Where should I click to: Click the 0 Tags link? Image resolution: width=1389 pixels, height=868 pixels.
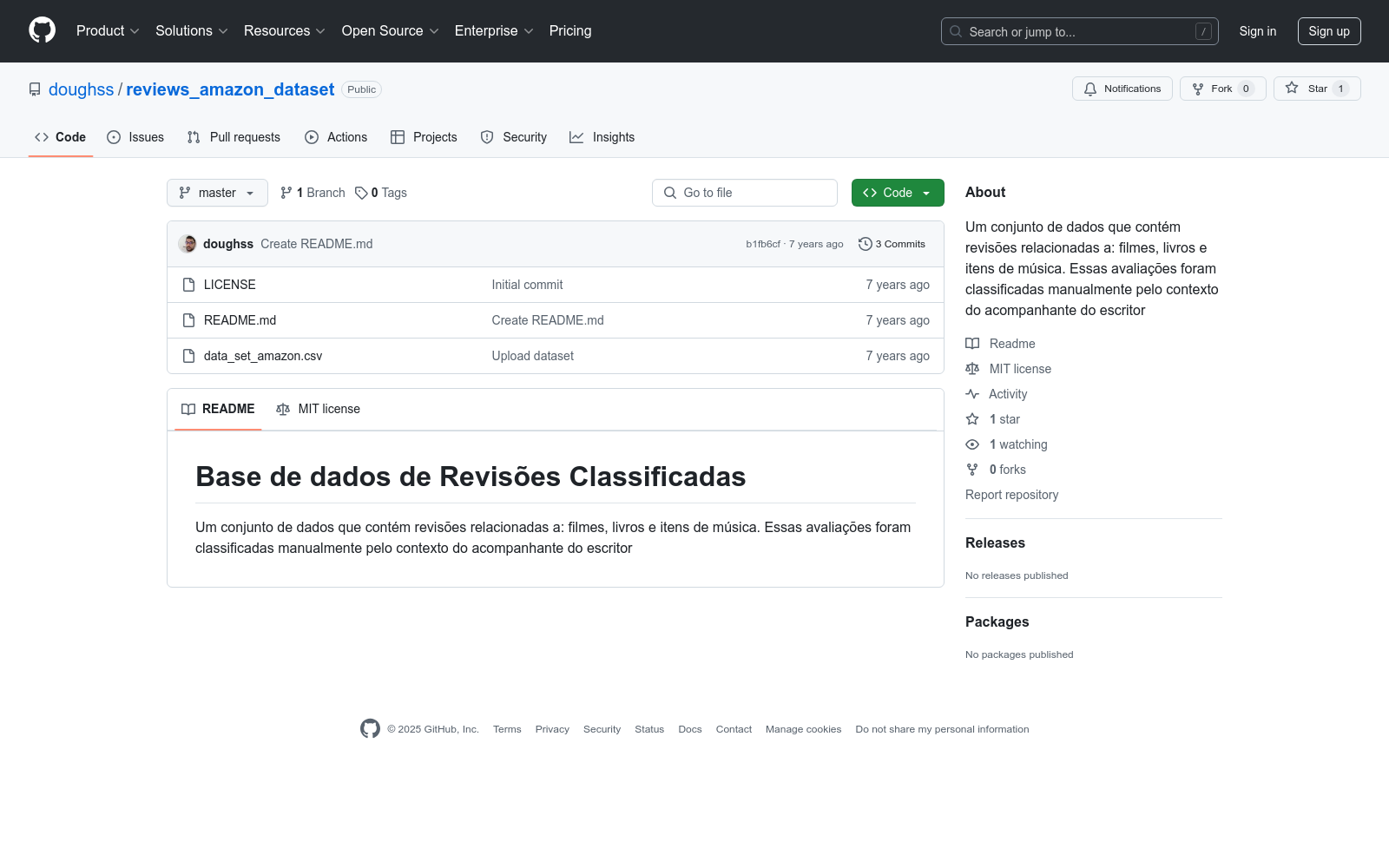[381, 193]
